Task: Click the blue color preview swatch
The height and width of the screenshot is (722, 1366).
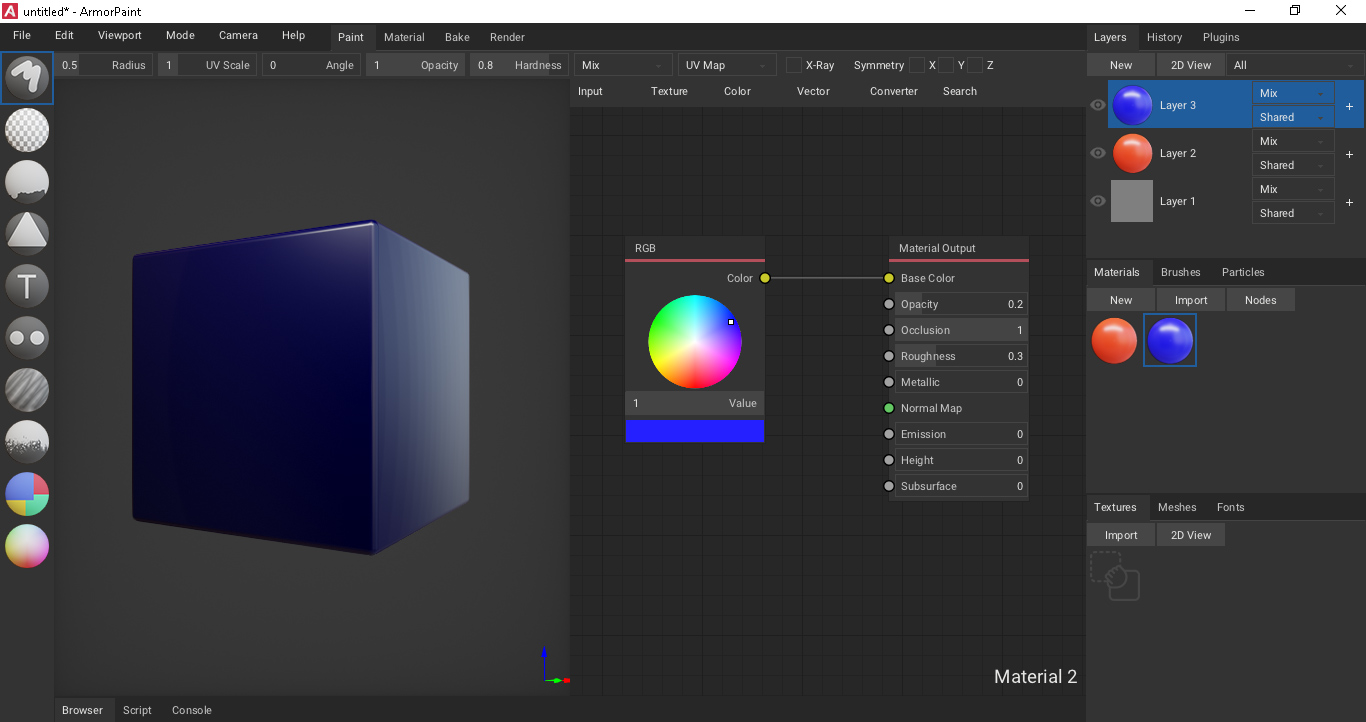Action: coord(695,430)
